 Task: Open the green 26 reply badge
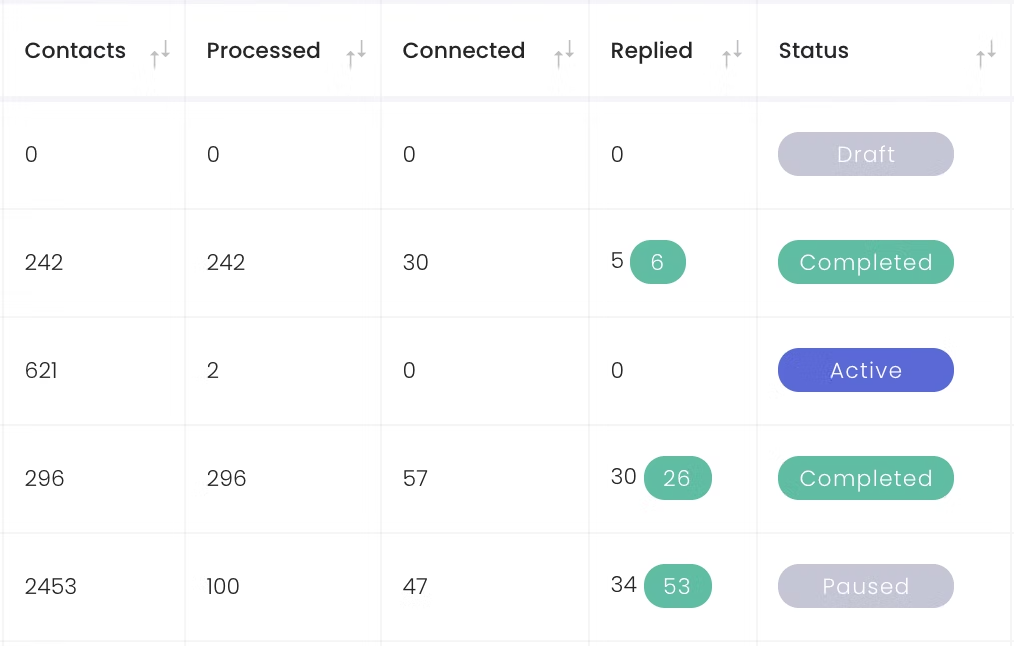pos(677,478)
